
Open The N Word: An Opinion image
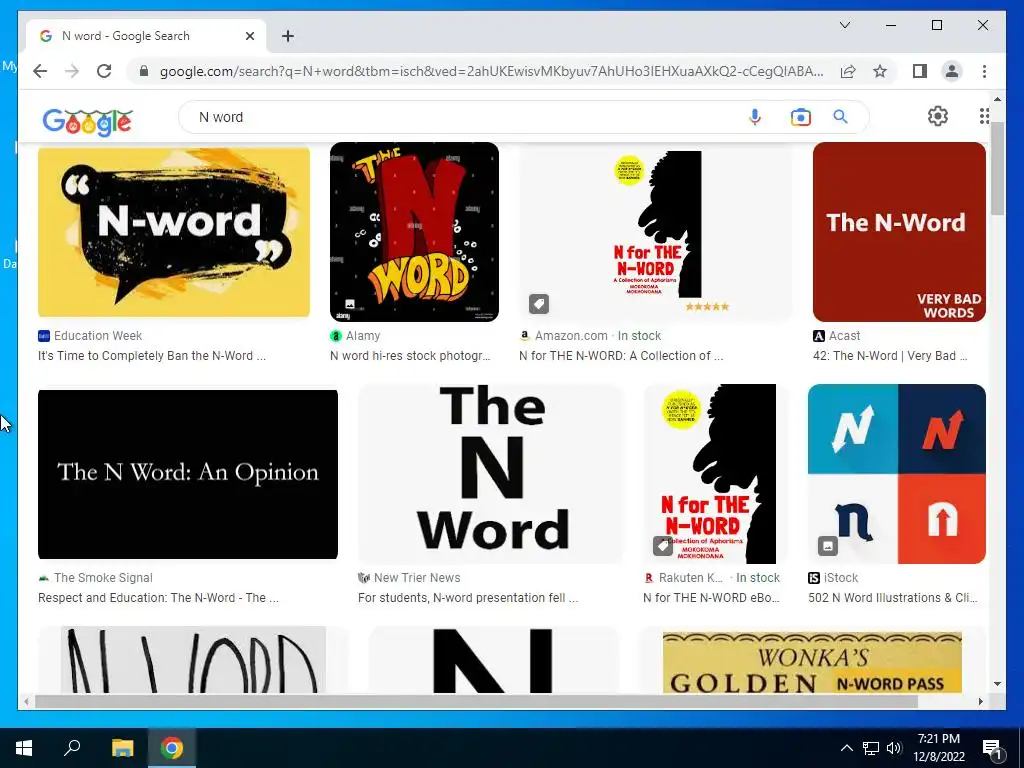[x=188, y=474]
